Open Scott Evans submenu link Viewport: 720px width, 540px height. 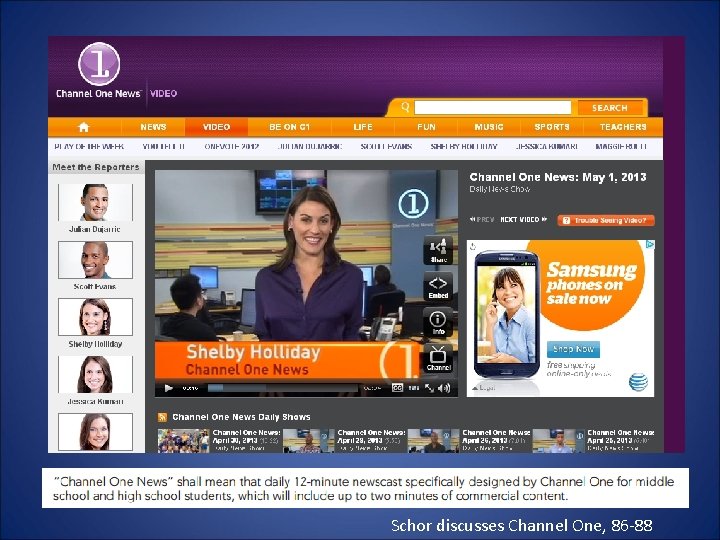click(x=386, y=146)
